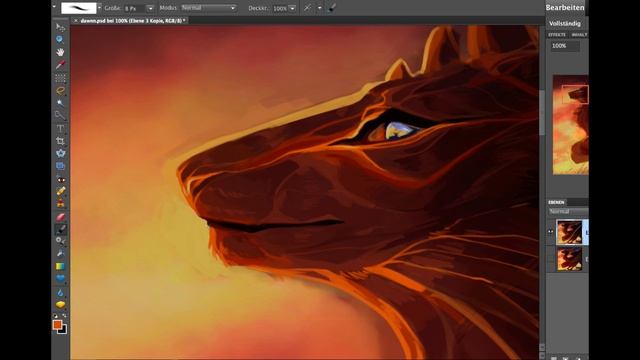Select the blue Custom Shape tool
This screenshot has height=360, width=640.
point(60,279)
